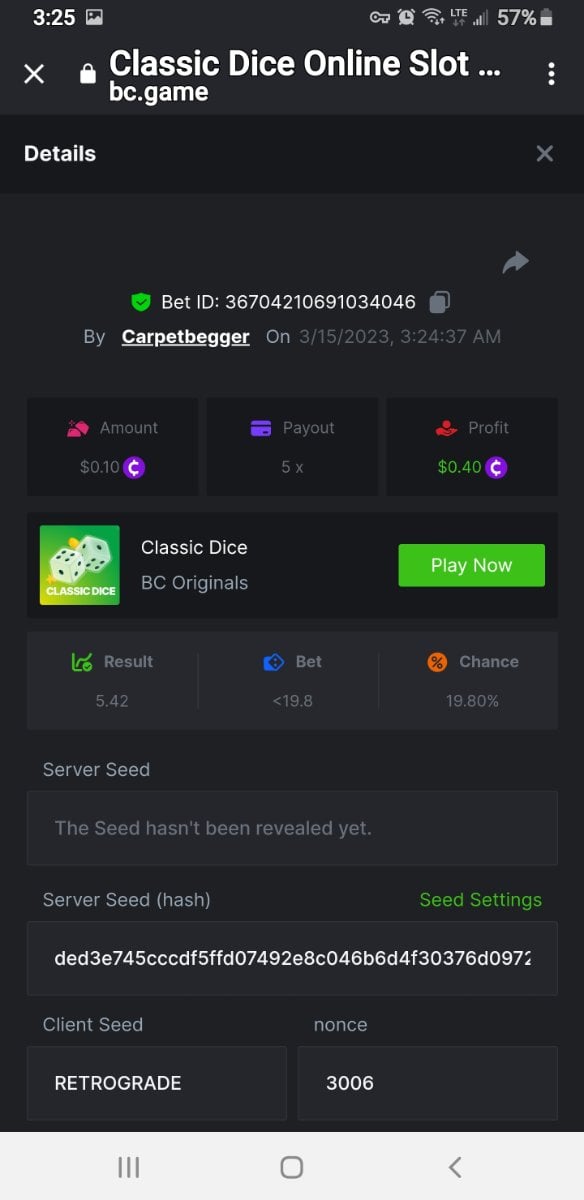Screen dimensions: 584x1200
Task: Open Carpetbegger's user profile
Action: (x=185, y=337)
